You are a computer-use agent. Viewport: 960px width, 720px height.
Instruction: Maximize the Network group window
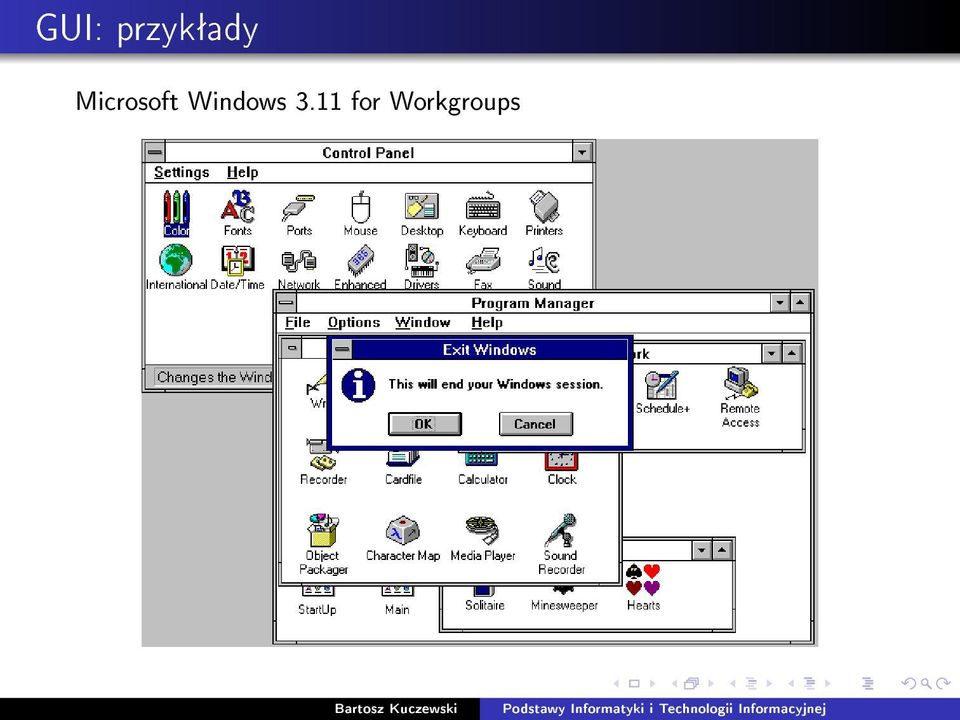pos(792,353)
